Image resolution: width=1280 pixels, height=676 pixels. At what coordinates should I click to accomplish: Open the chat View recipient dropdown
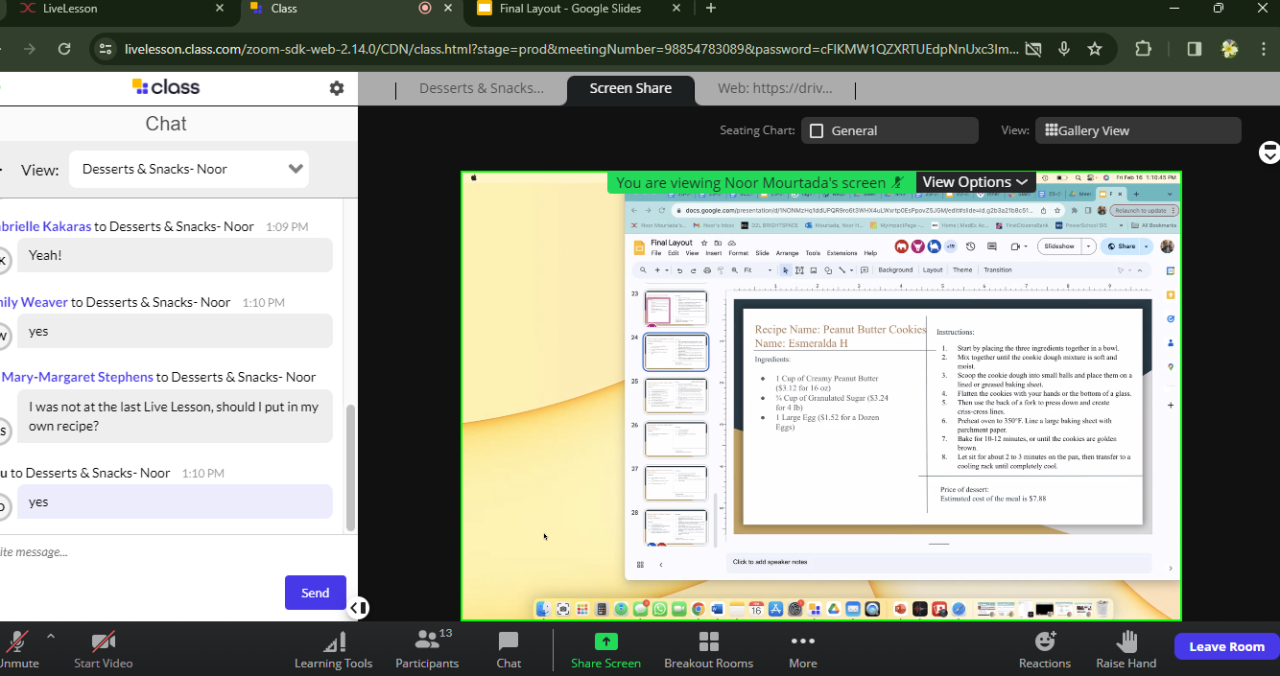tap(189, 169)
